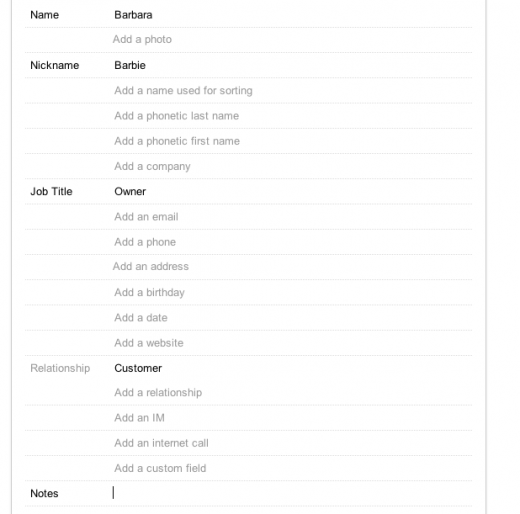Open the Relationship type label
520x514 pixels.
click(60, 368)
